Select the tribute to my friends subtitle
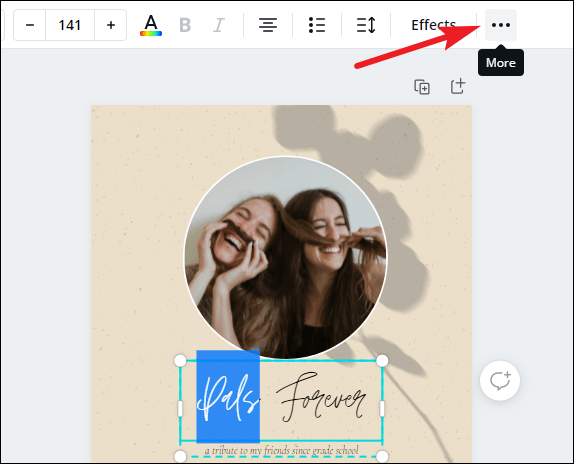Screen dimensions: 574x464 point(282,450)
